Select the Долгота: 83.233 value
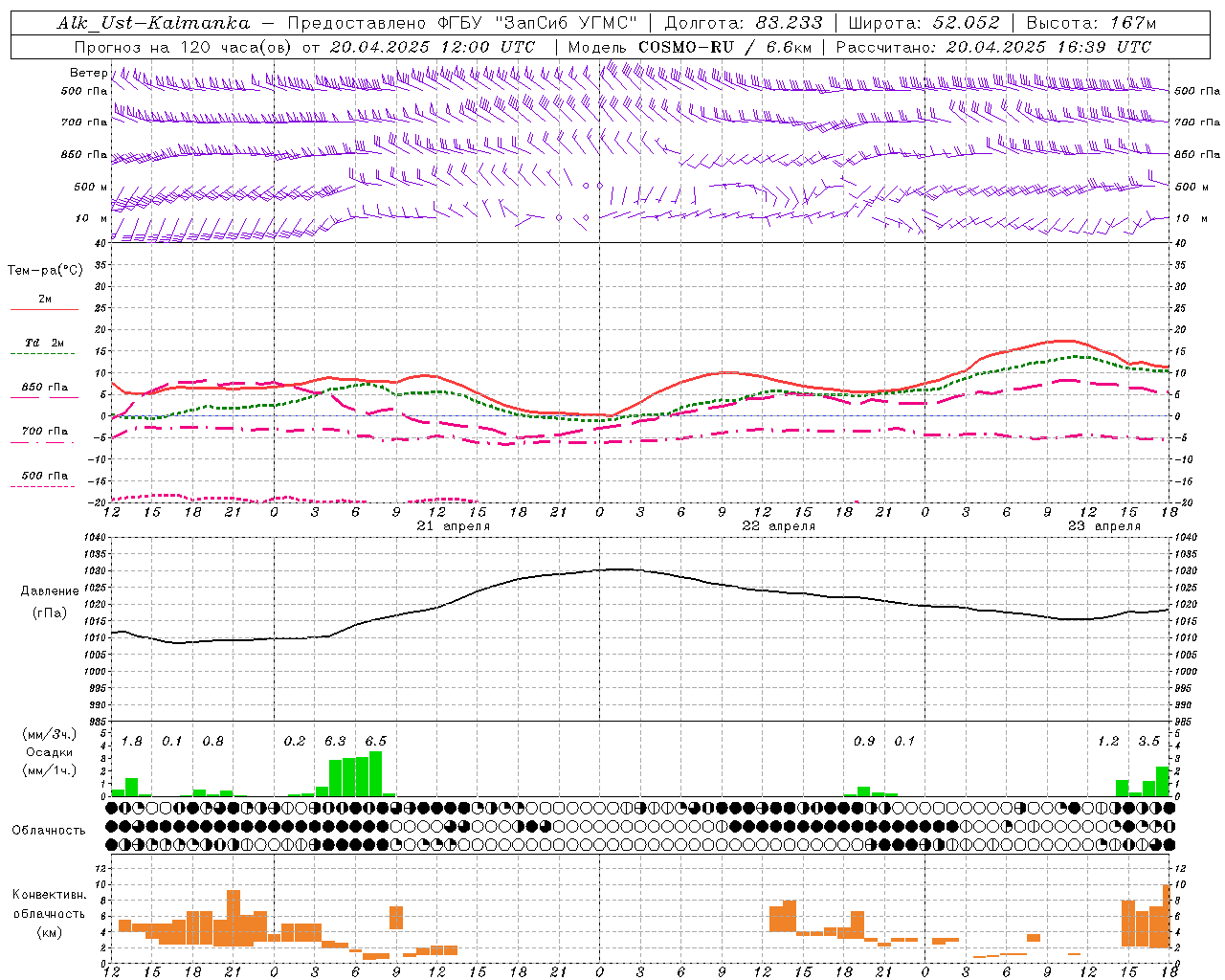This screenshot has width=1225, height=980. click(744, 23)
